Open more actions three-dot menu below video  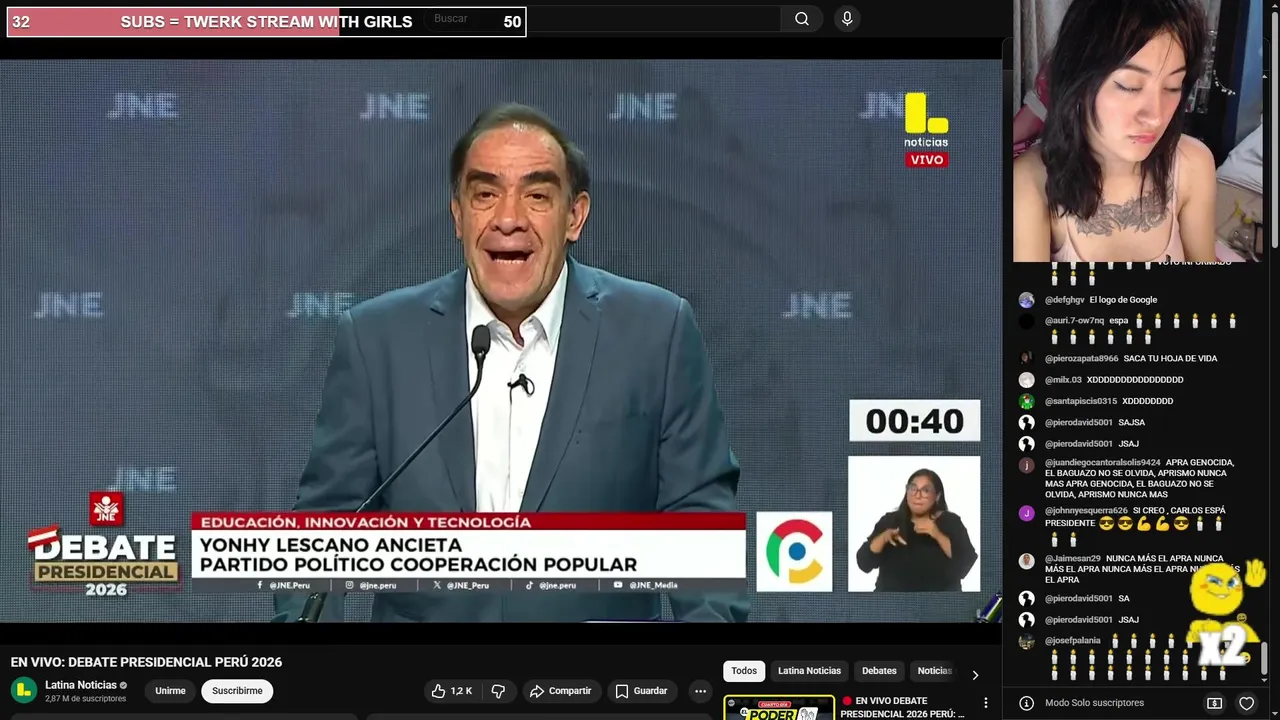[700, 691]
